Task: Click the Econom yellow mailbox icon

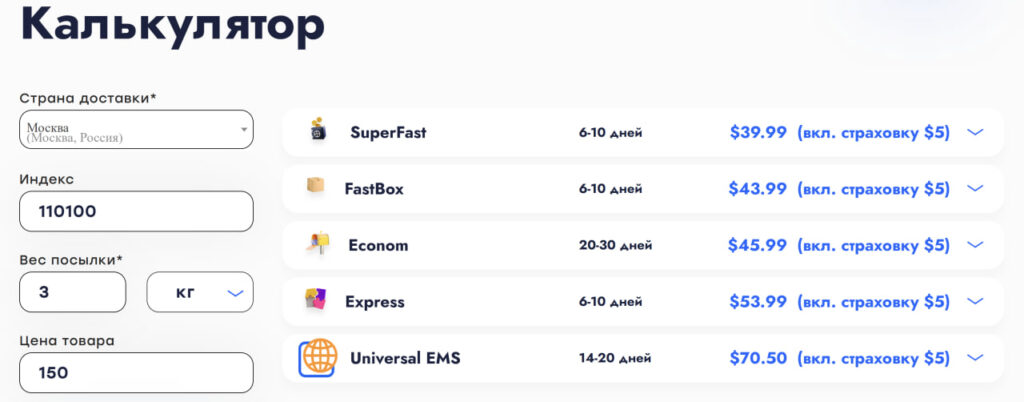Action: pyautogui.click(x=318, y=243)
